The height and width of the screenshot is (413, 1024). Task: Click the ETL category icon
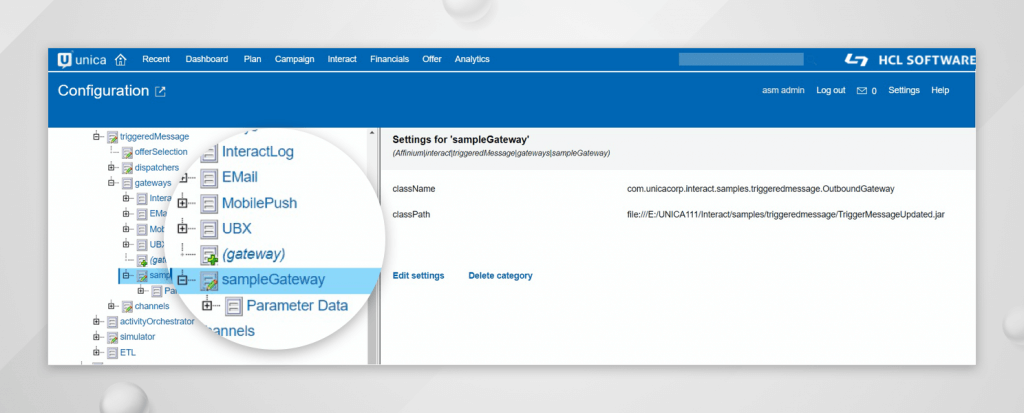[x=112, y=352]
